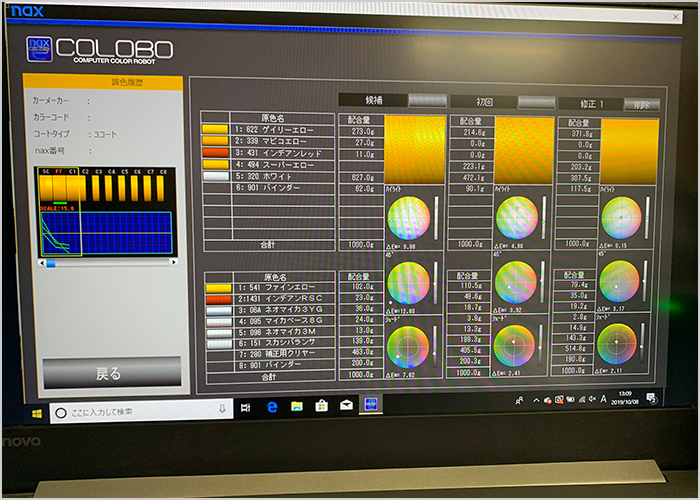Click the swatch for 151 スカシバランサ
The width and height of the screenshot is (700, 500).
coord(219,344)
